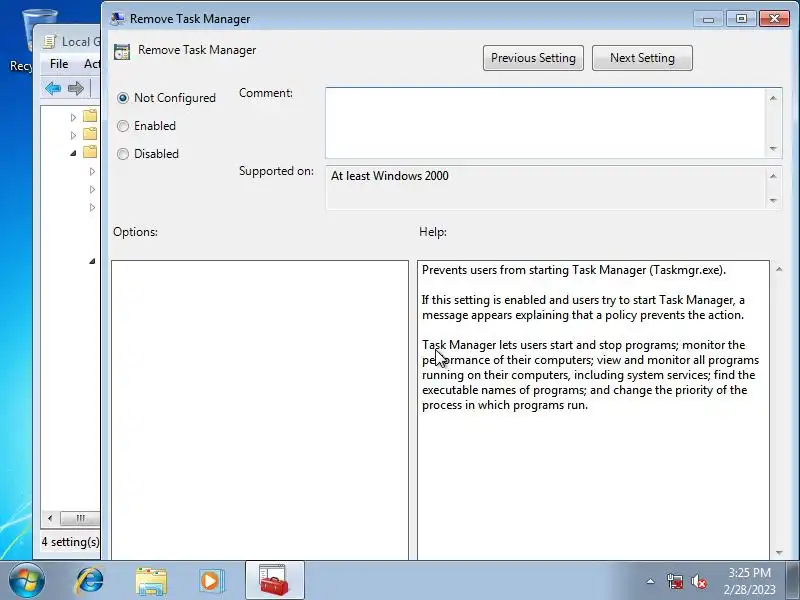Open File menu in Group Policy Editor
Viewport: 800px width, 600px height.
(59, 64)
